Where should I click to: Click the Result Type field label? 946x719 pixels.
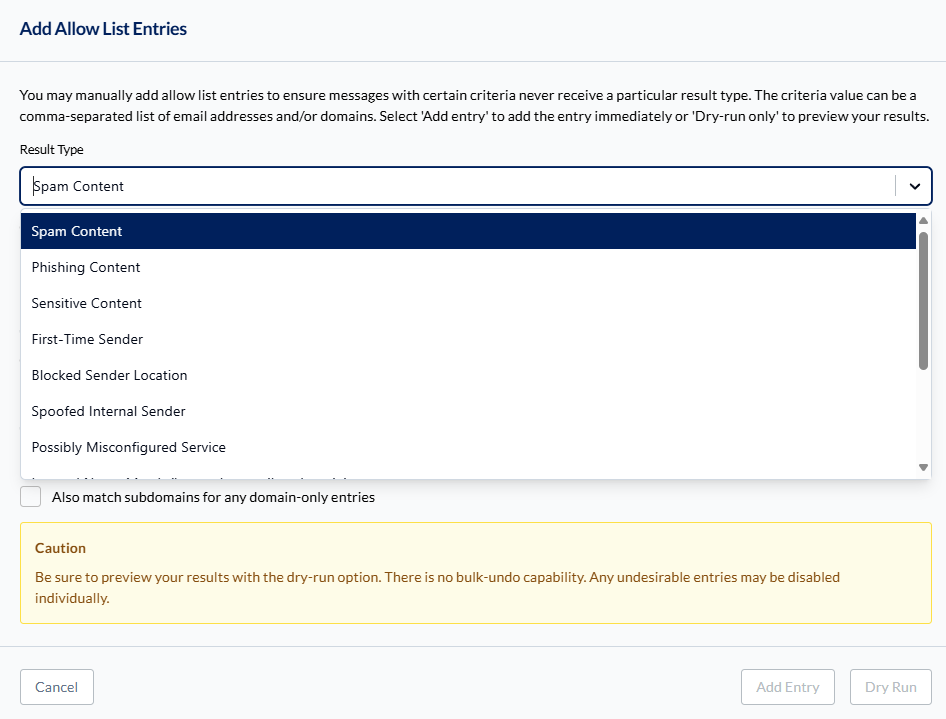[51, 150]
